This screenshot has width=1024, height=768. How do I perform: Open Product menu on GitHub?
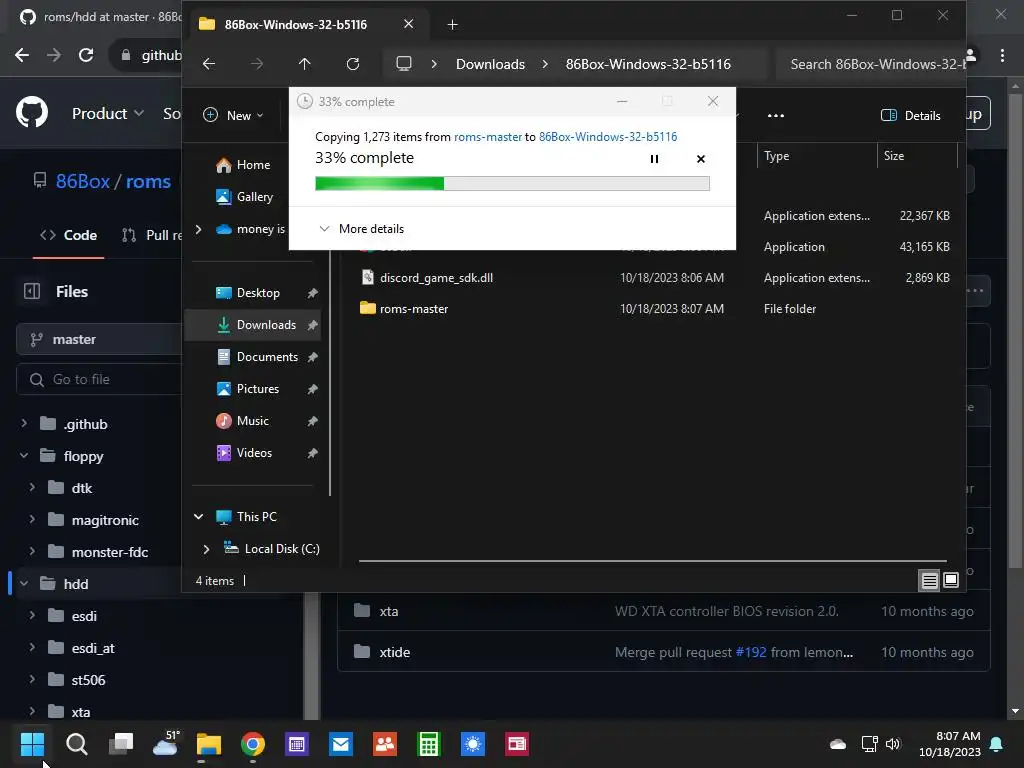pos(108,114)
